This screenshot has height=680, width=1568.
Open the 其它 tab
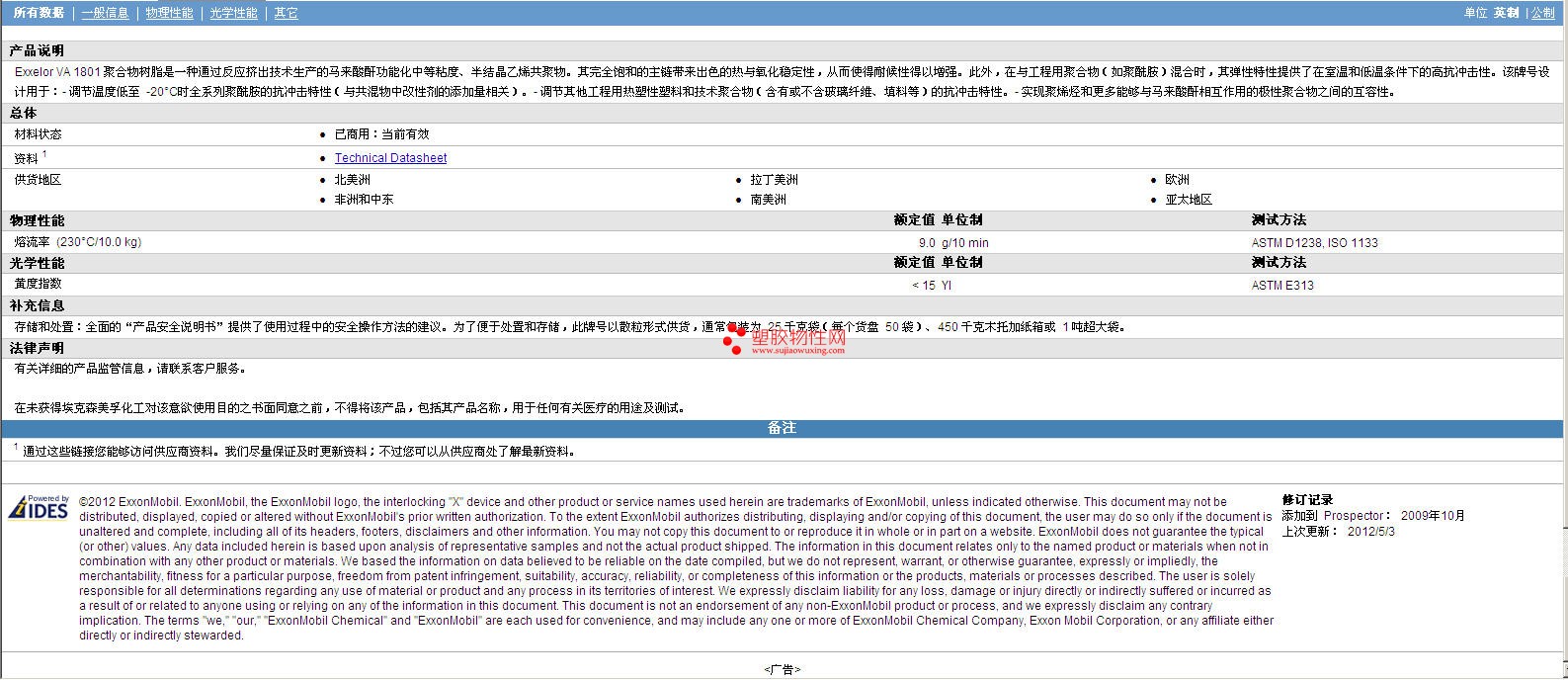[286, 13]
